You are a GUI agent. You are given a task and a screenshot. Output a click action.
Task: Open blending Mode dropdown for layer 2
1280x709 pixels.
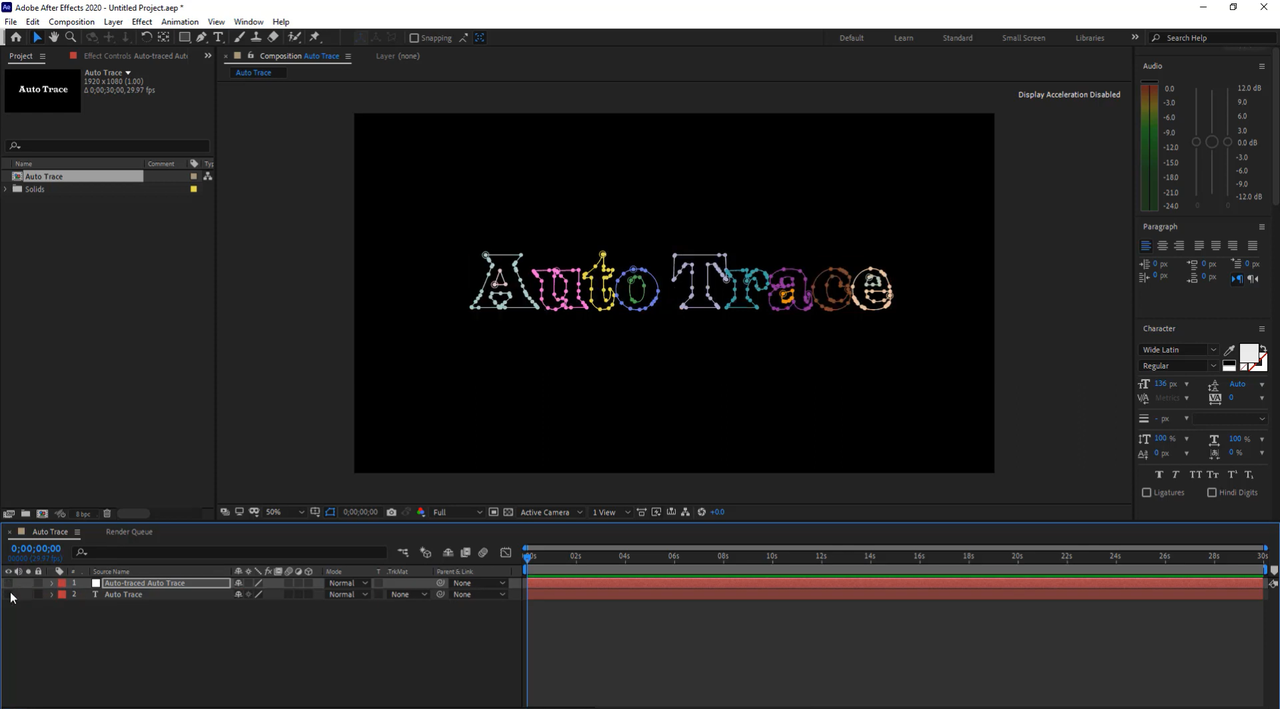348,594
